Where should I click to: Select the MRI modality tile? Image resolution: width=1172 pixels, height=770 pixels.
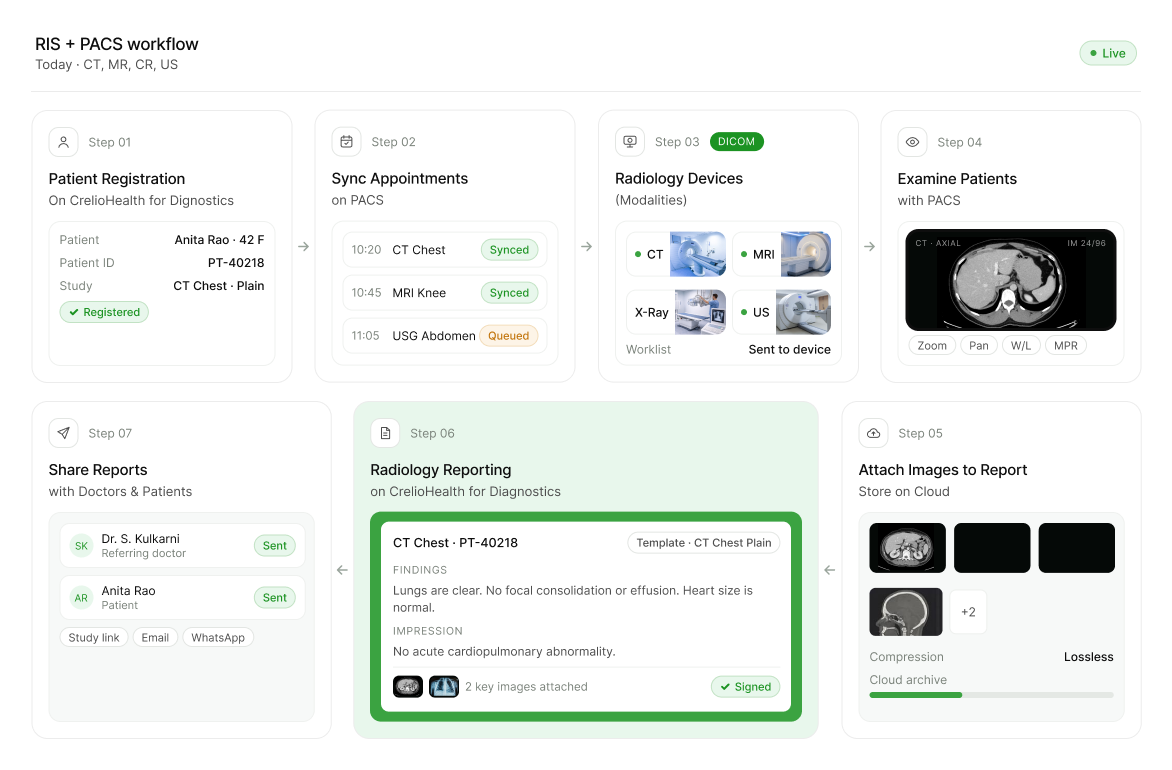coord(782,254)
